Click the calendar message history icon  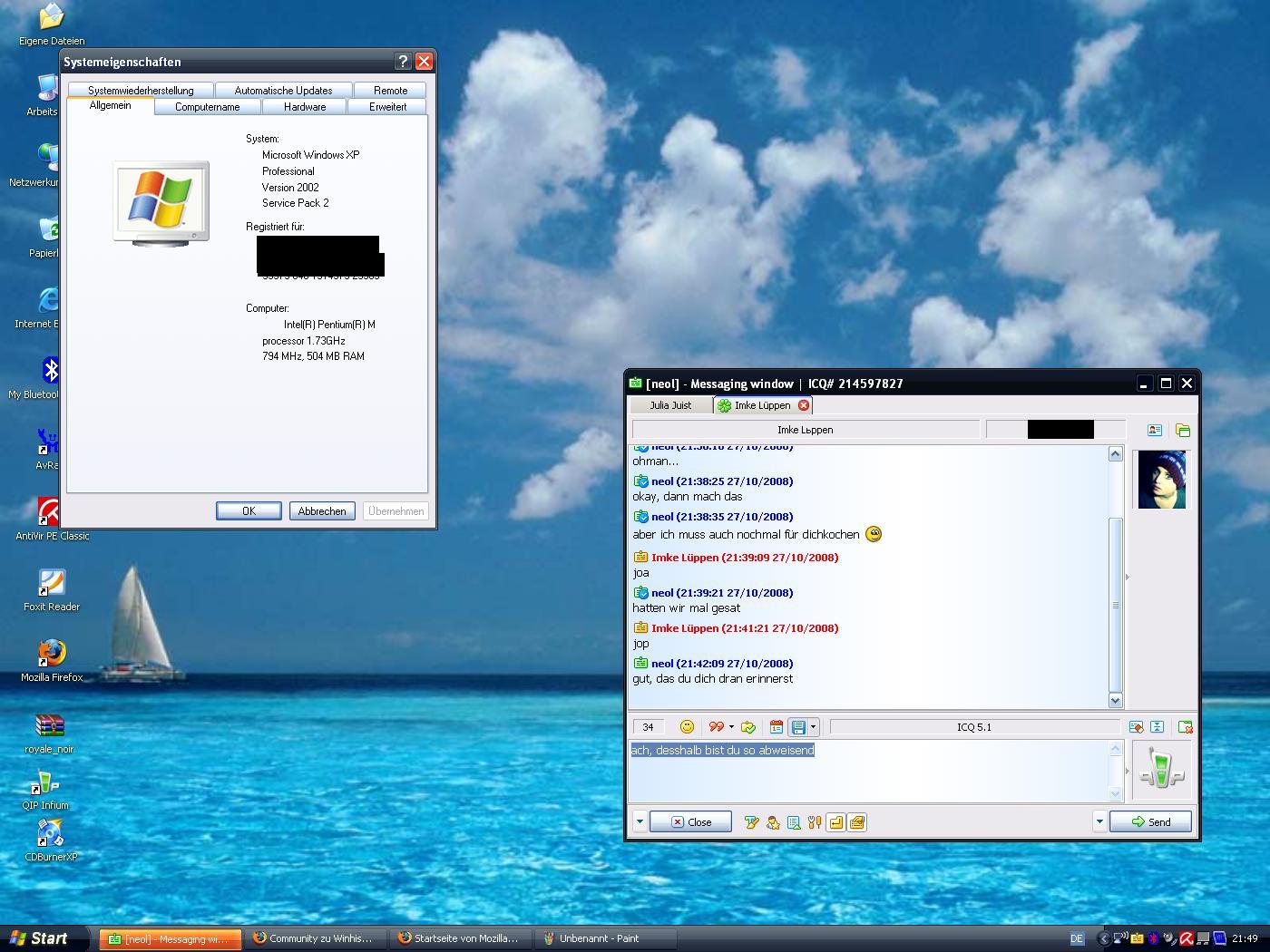776,727
